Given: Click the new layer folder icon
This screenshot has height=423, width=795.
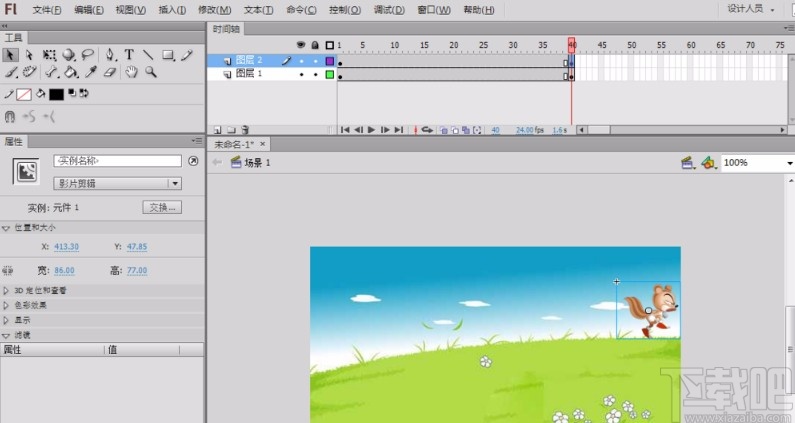Looking at the screenshot, I should 231,130.
